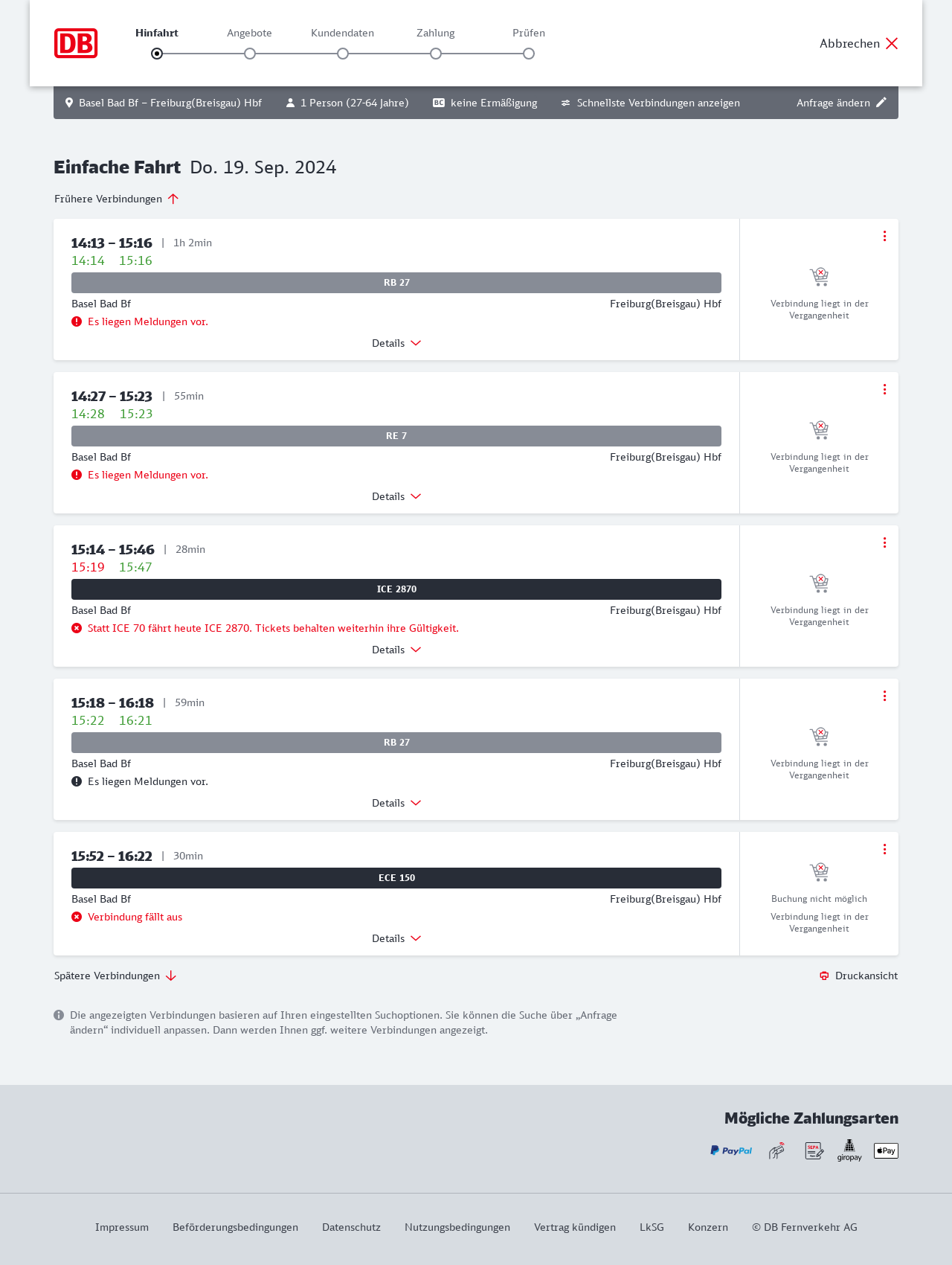Screen dimensions: 952x1265
Task: Expand Details for the 14:13 RB 27 connection
Action: point(396,343)
